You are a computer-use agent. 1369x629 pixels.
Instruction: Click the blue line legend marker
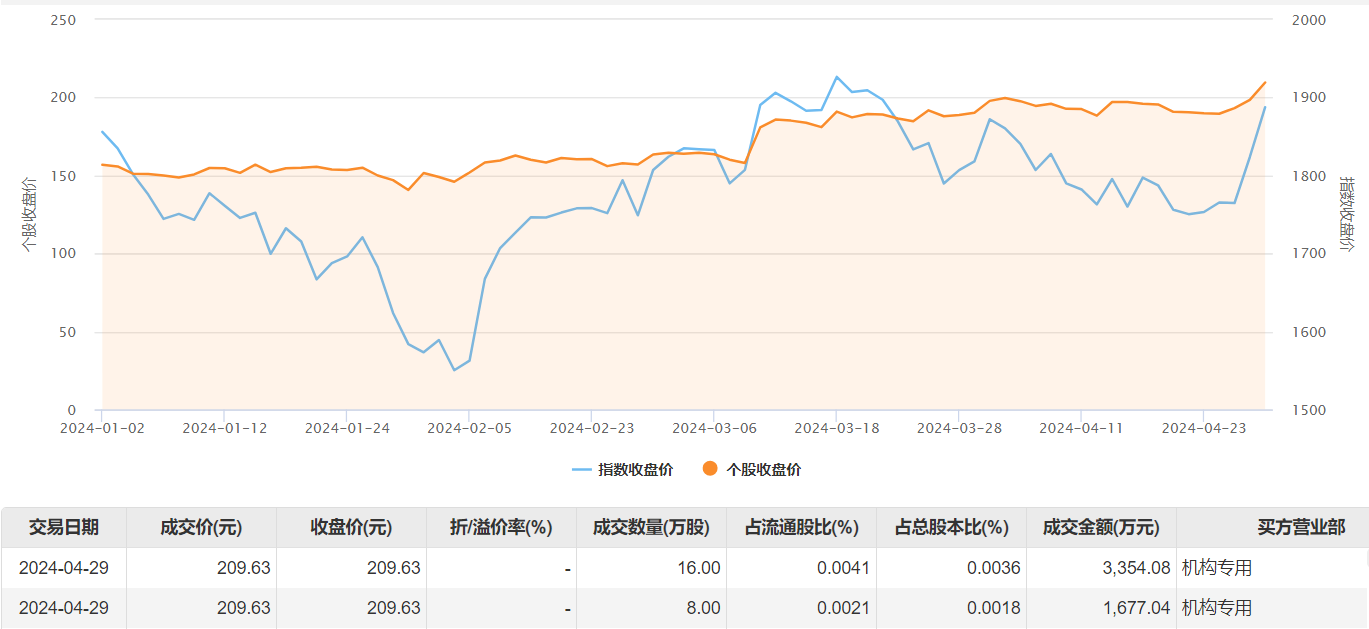(582, 469)
